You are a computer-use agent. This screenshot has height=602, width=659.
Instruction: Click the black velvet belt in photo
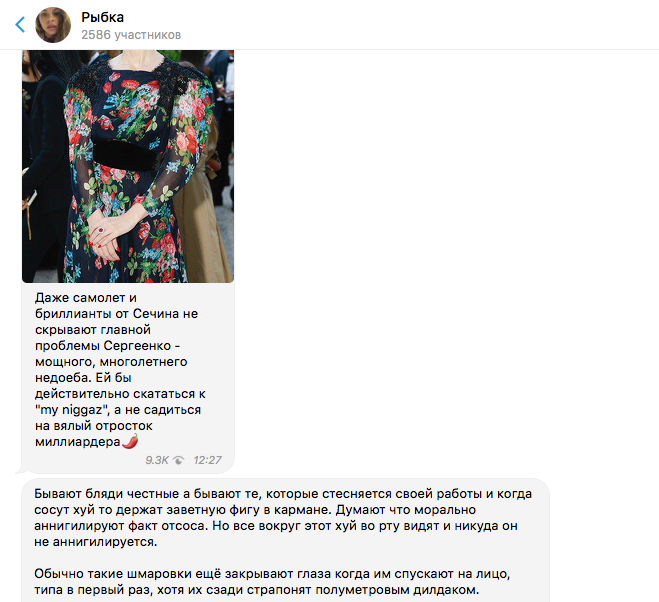124,155
